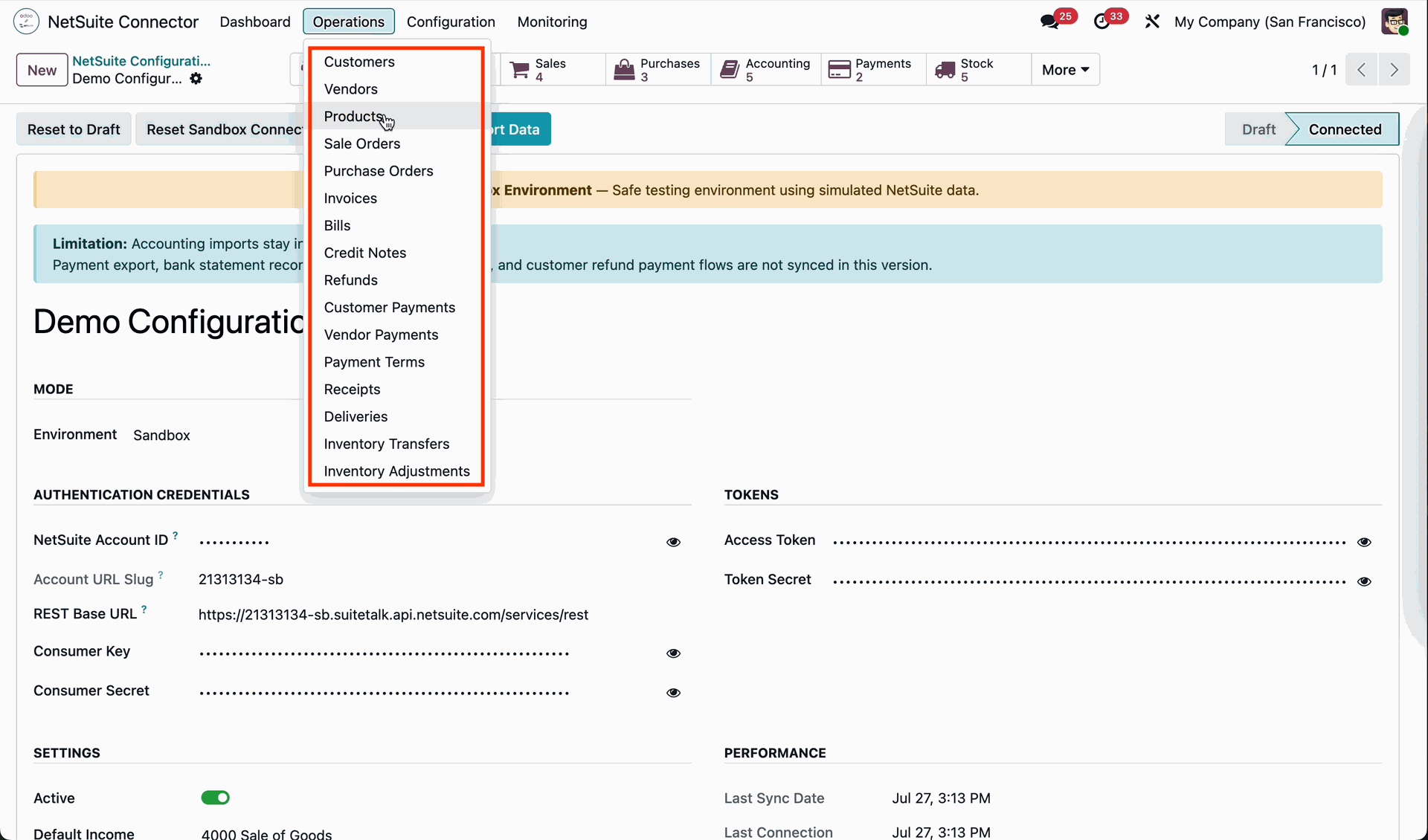Open the Dashboard menu
Image resolution: width=1428 pixels, height=840 pixels.
coord(255,22)
